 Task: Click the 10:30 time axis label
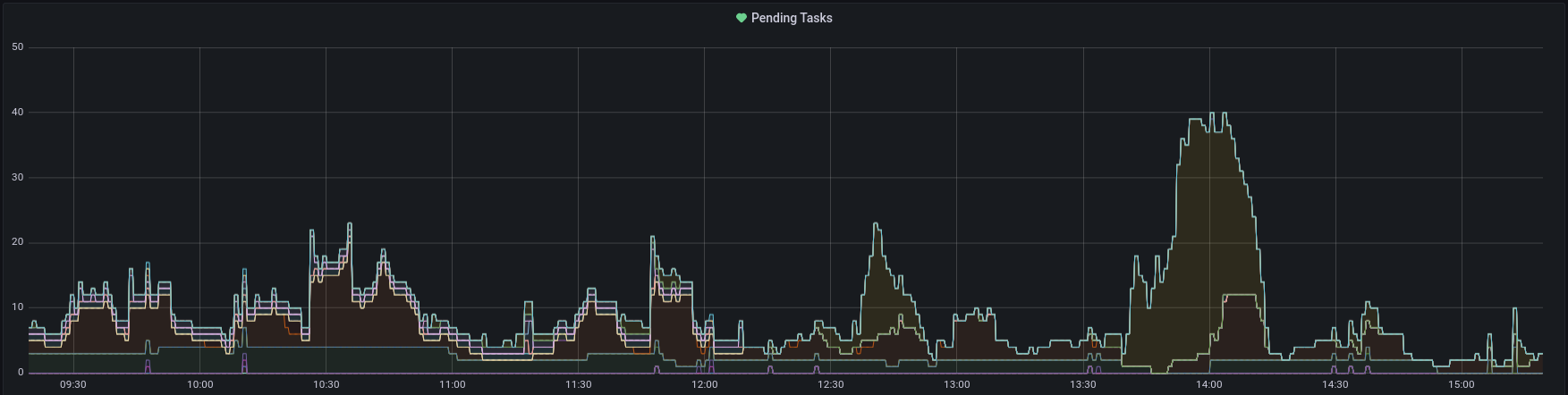coord(326,384)
